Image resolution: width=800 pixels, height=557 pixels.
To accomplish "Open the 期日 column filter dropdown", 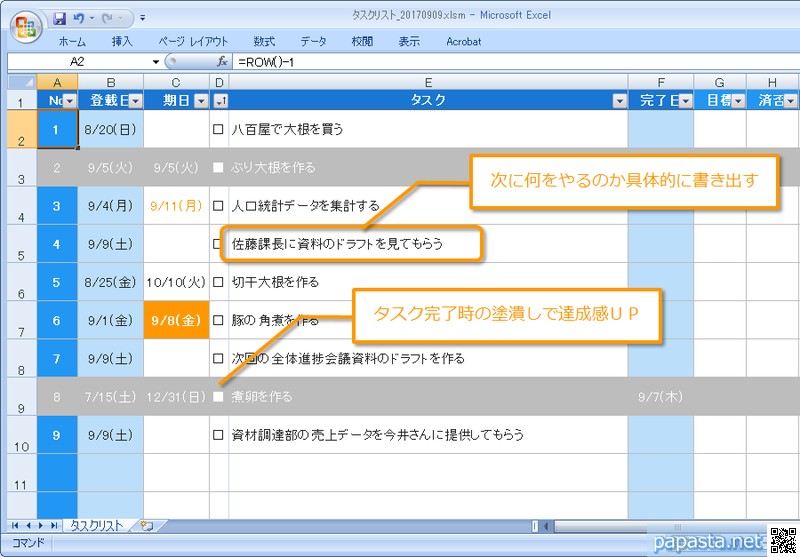I will click(x=200, y=101).
